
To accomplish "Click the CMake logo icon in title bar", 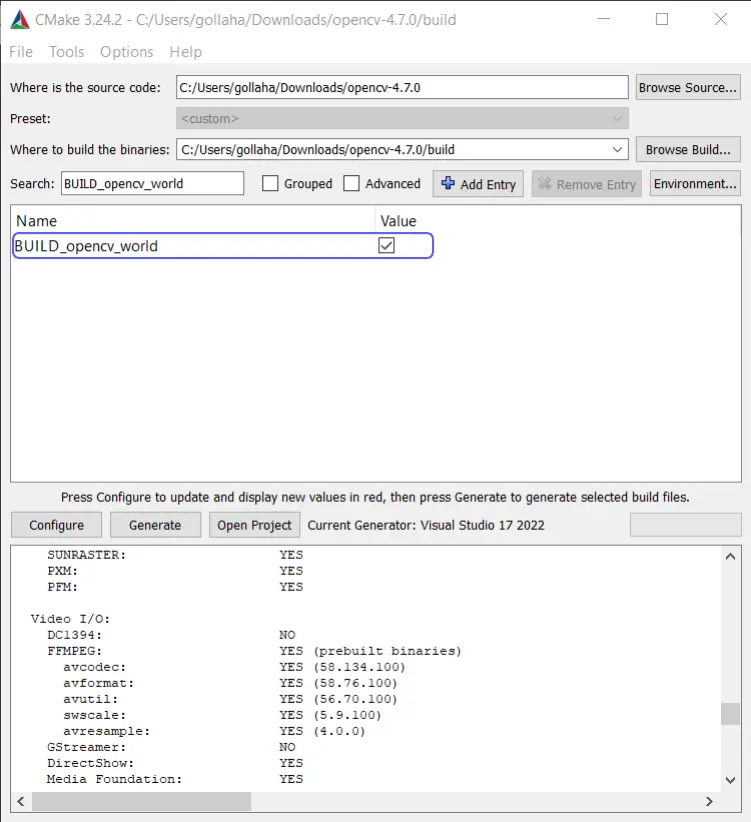I will point(20,19).
